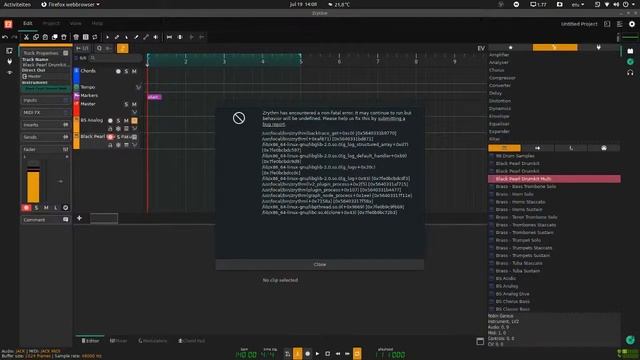This screenshot has width=640, height=360.
Task: Click the green circle icon on right sidebar
Action: (630, 62)
